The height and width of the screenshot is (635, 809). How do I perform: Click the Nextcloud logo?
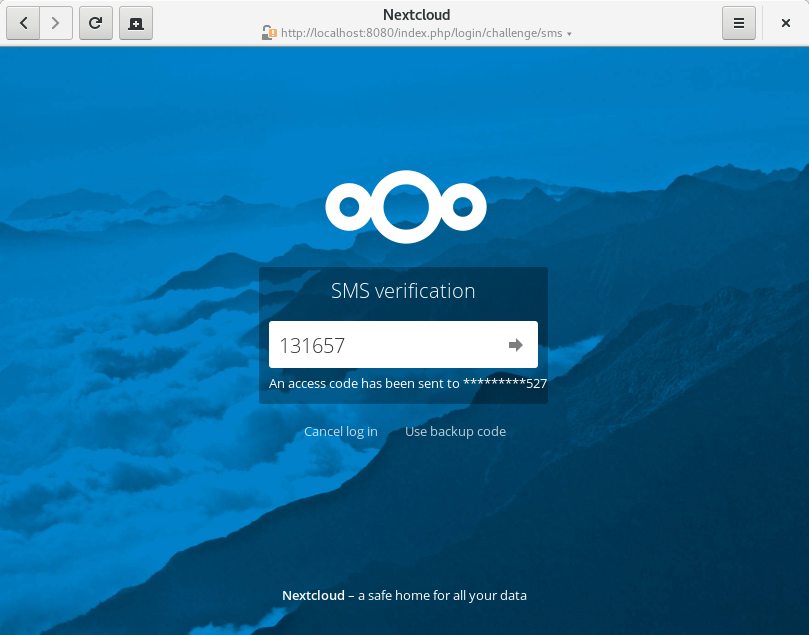point(406,207)
